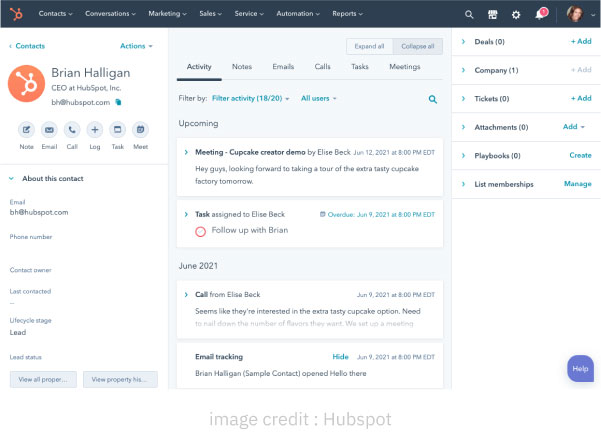This screenshot has width=601, height=433.
Task: Click the Lifecycle stage value Lead
Action: point(18,332)
